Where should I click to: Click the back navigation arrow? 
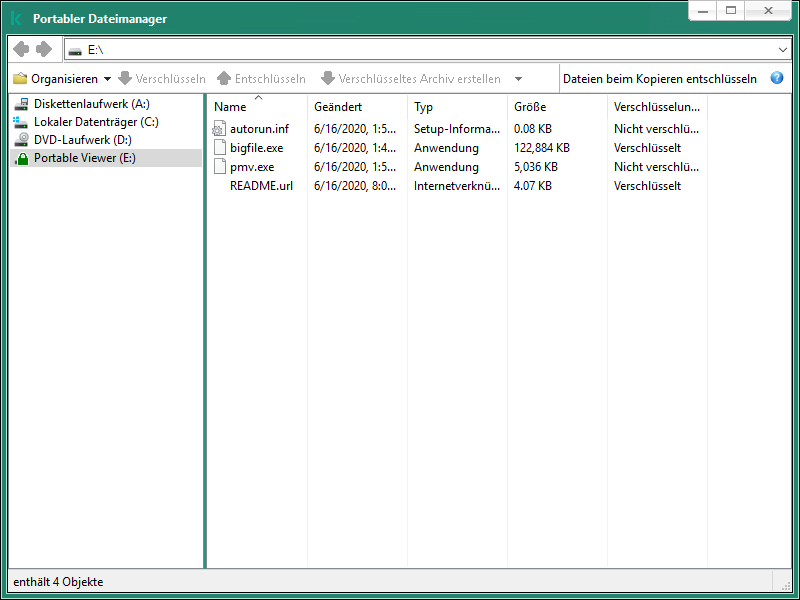(20, 48)
